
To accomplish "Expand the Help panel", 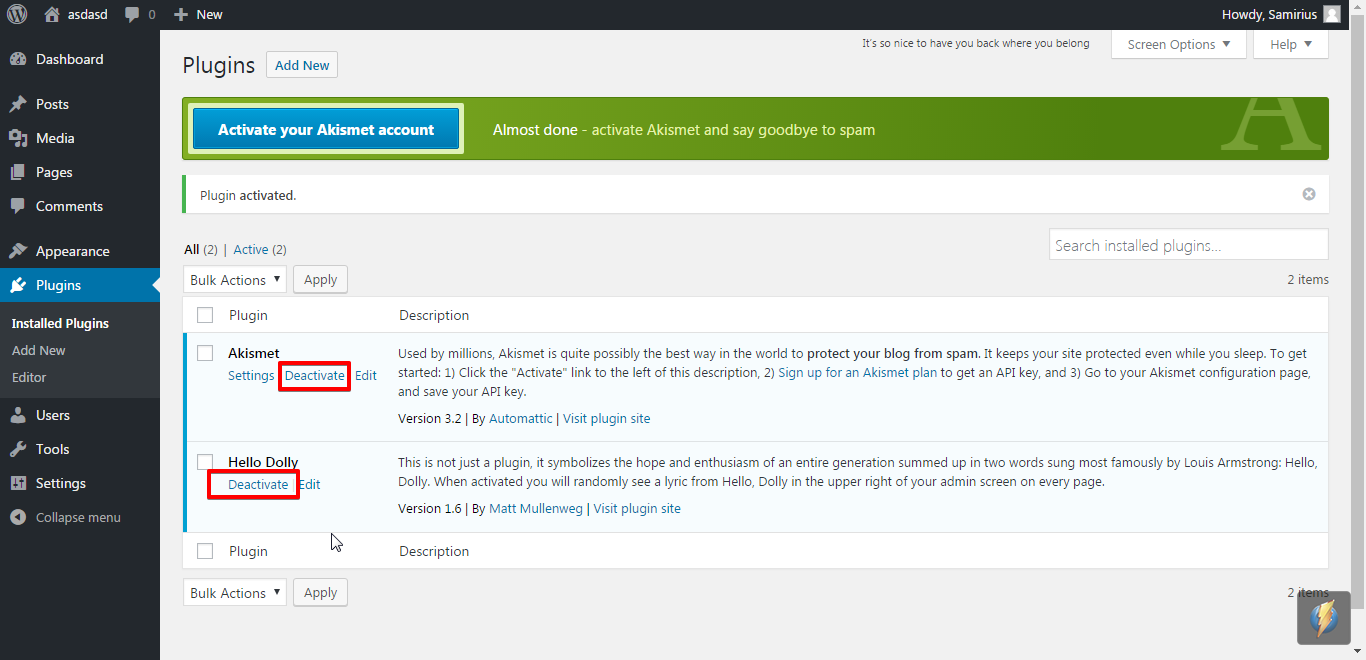I will 1291,44.
